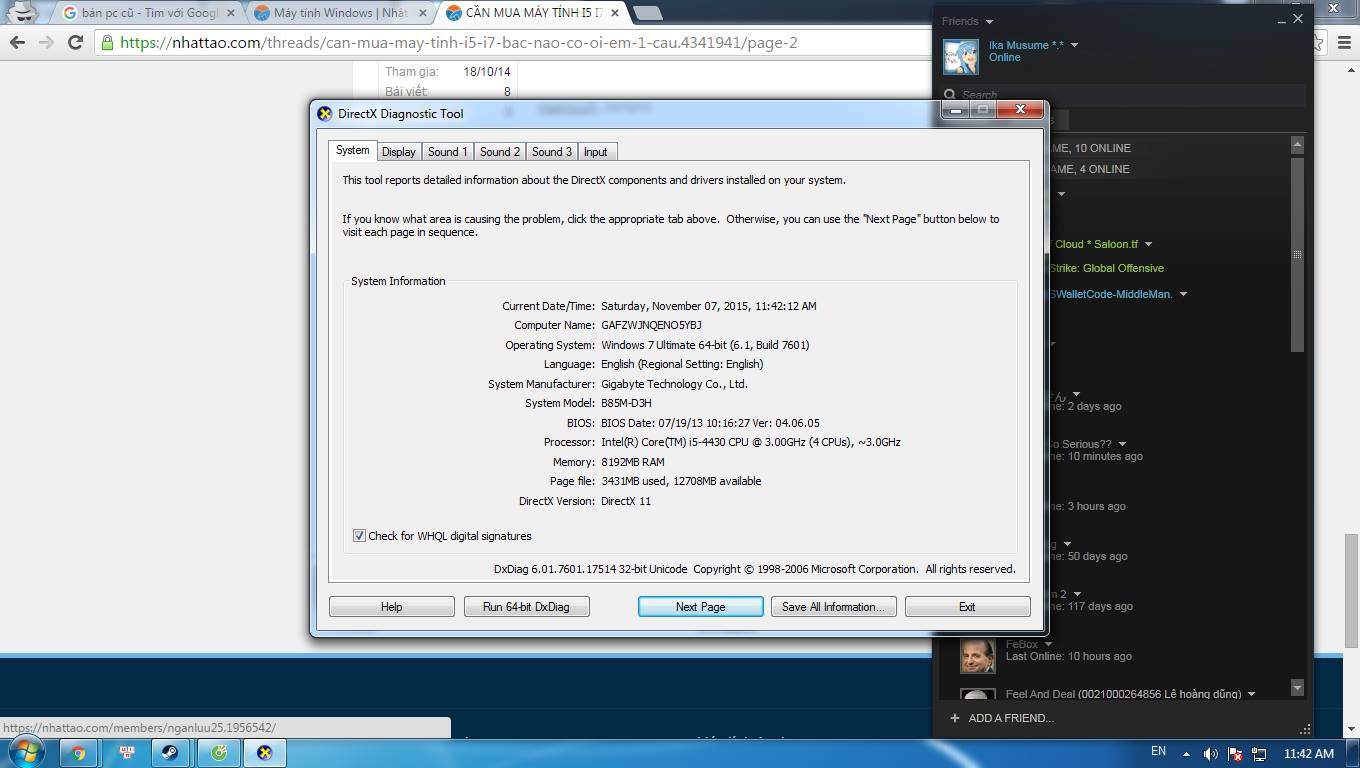Click the Next Page button

click(700, 607)
